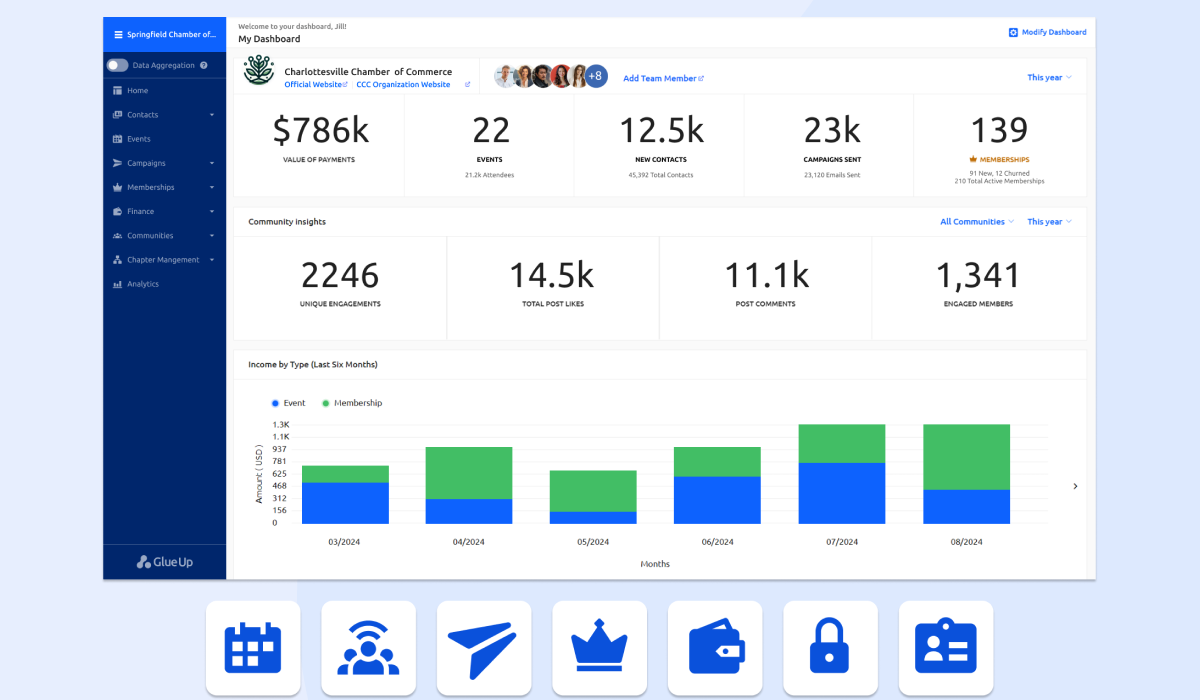Click the contact card icon at bottom right

946,647
